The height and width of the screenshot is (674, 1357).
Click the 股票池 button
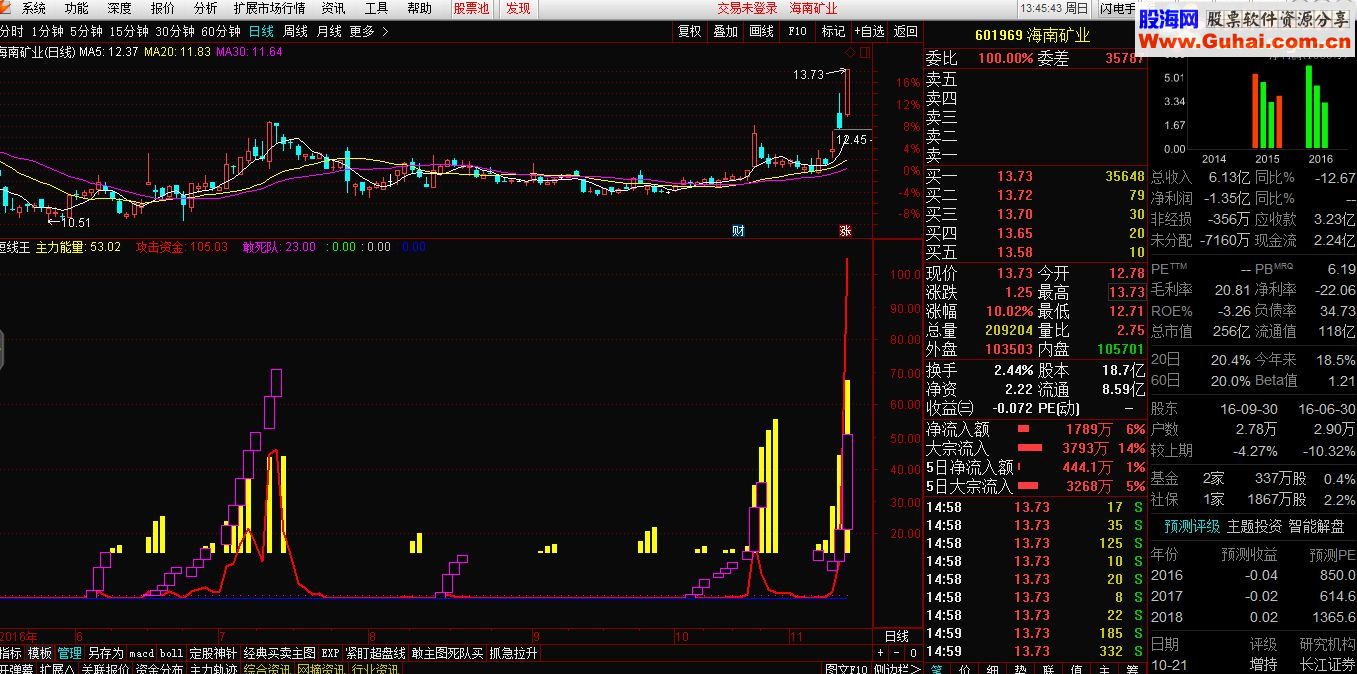point(471,8)
